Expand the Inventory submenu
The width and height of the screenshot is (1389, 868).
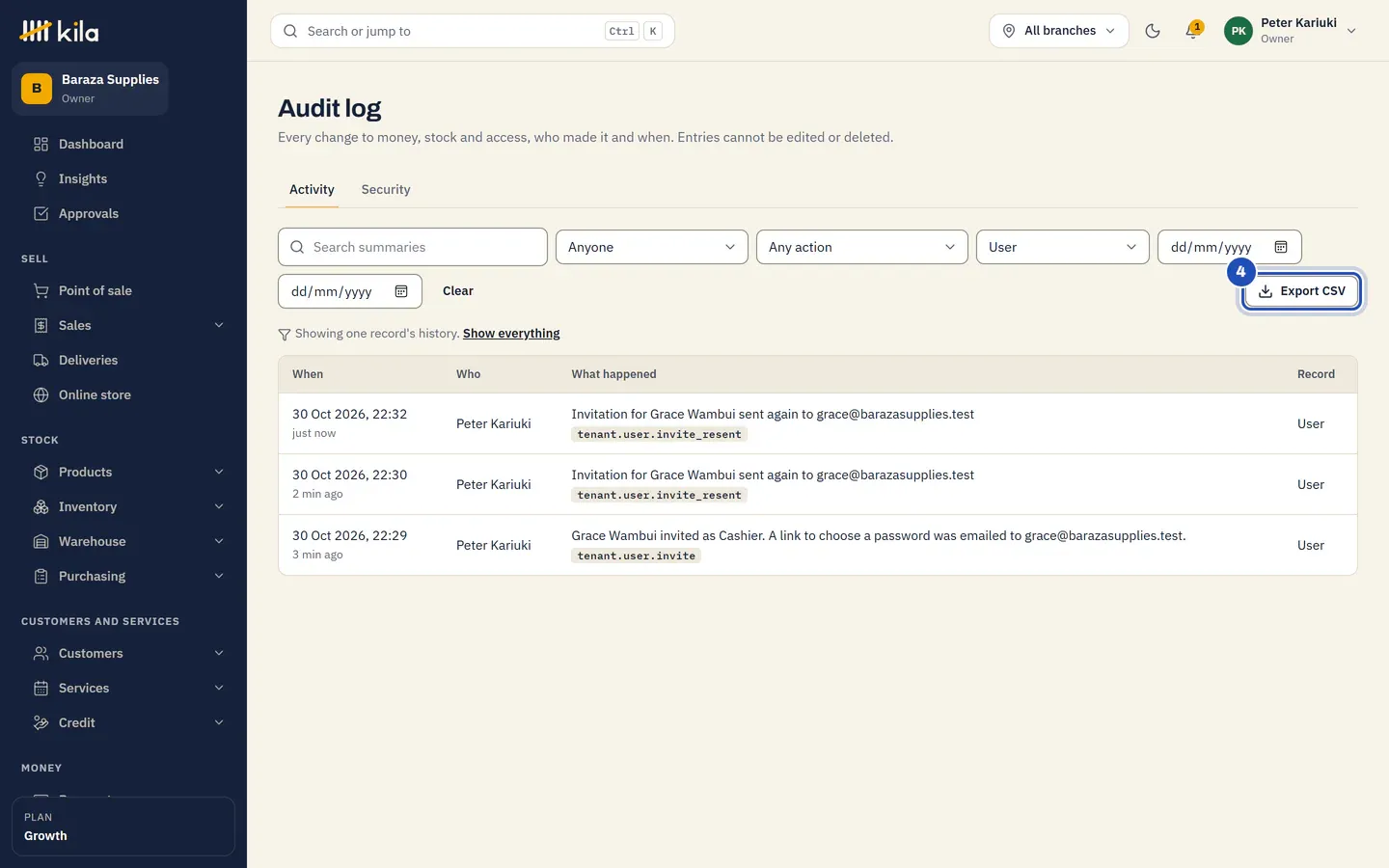(x=219, y=506)
